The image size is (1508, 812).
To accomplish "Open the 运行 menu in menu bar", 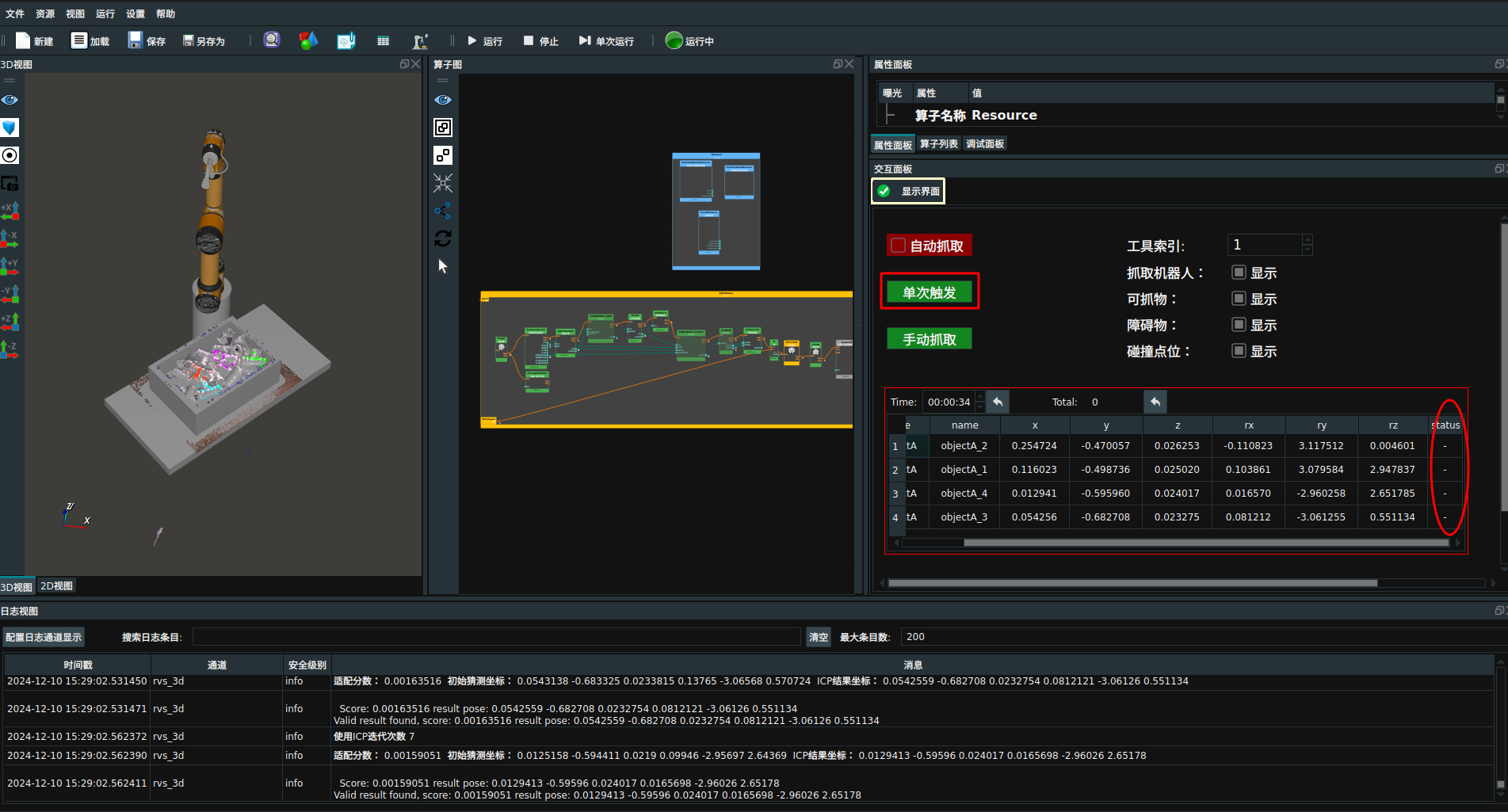I will click(x=105, y=13).
